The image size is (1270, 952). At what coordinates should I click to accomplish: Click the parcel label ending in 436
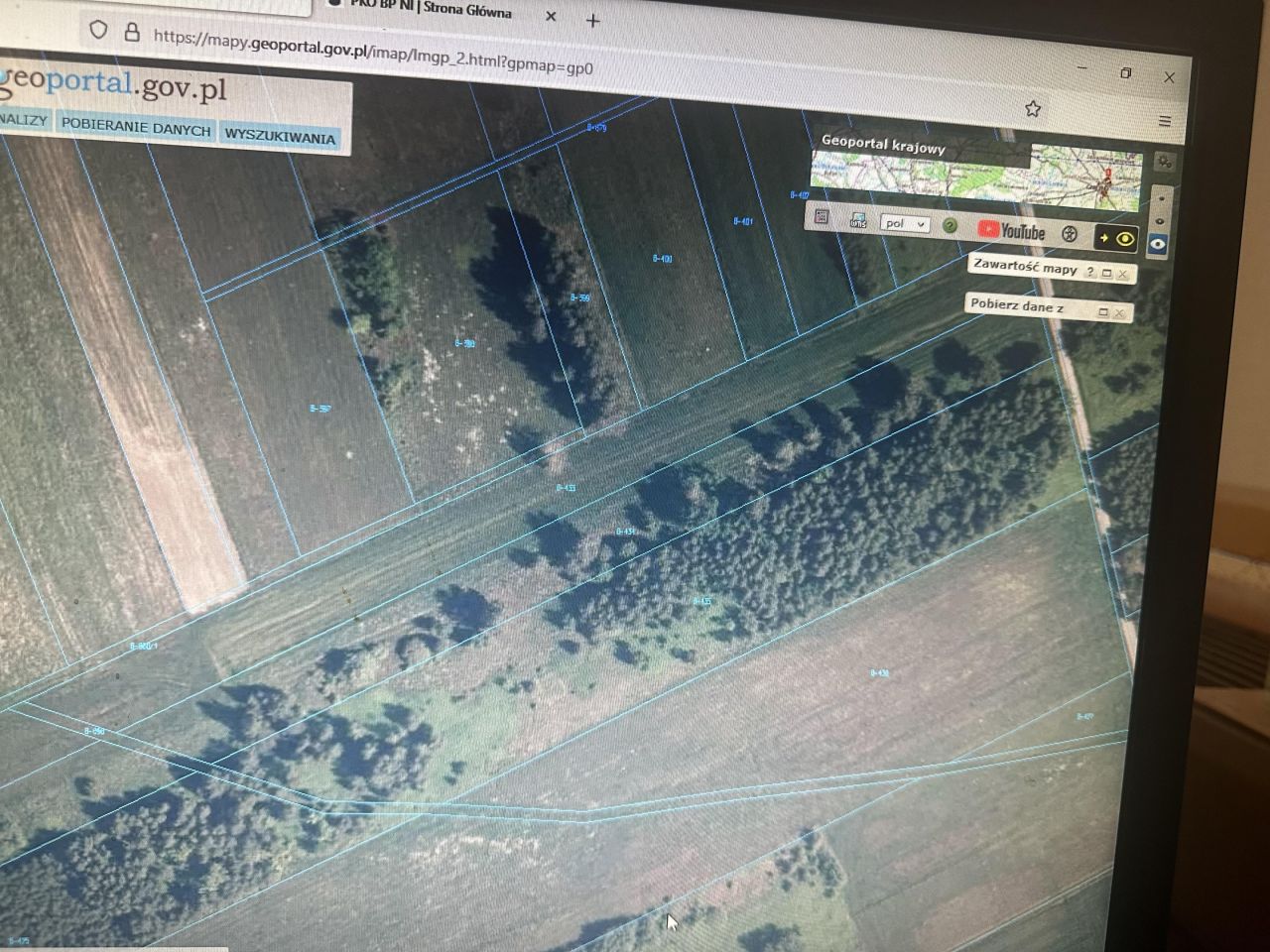(879, 673)
